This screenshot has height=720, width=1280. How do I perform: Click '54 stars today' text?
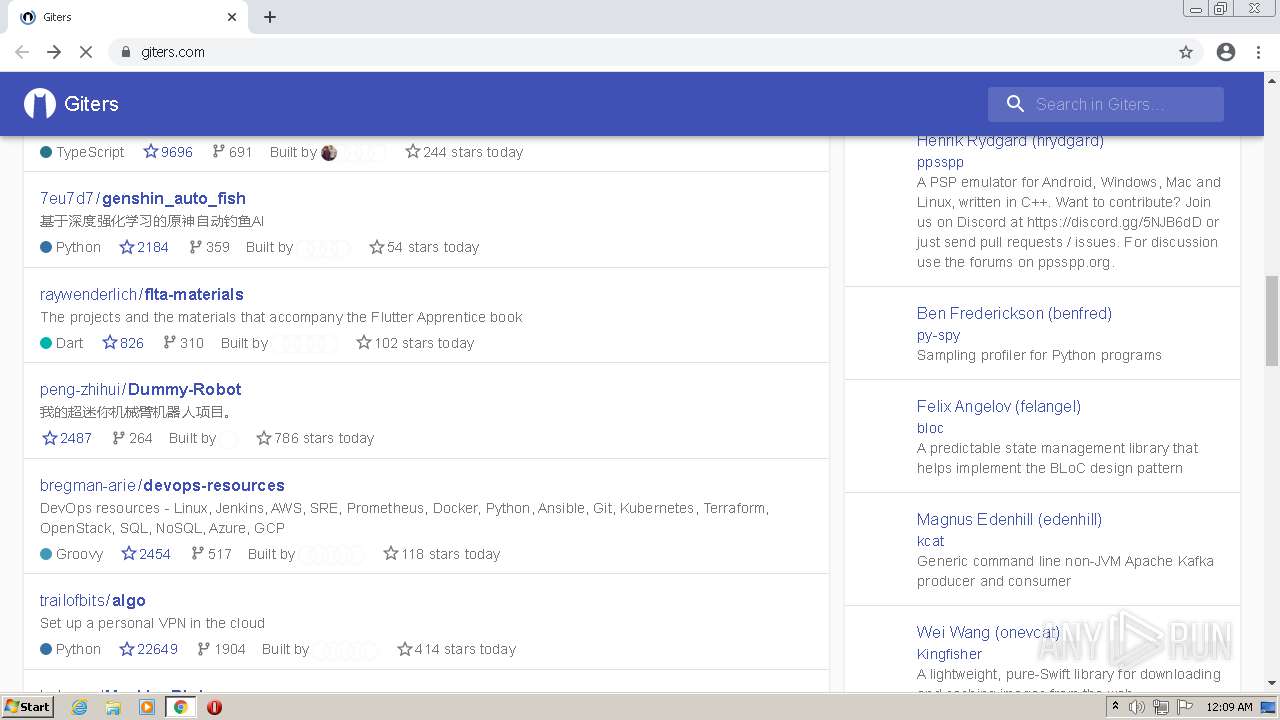tap(433, 247)
